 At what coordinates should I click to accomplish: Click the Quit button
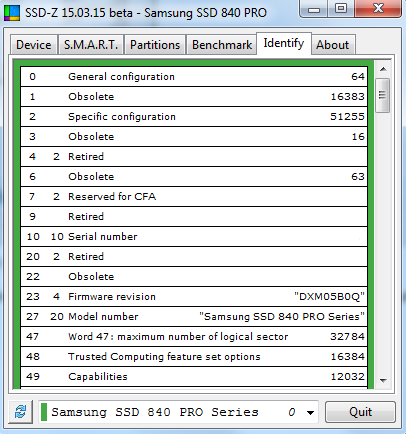click(360, 412)
